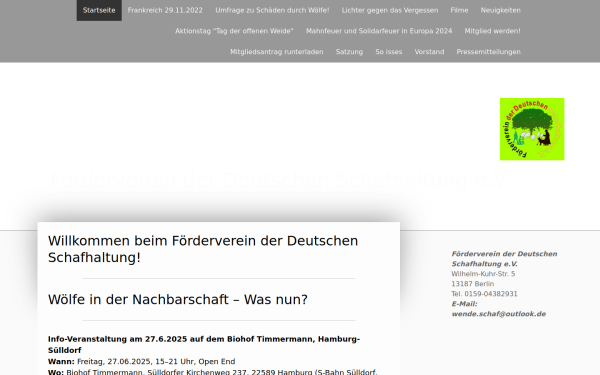Click the Wo: Biohof Timmermann address line
This screenshot has width=600, height=375.
[x=213, y=372]
